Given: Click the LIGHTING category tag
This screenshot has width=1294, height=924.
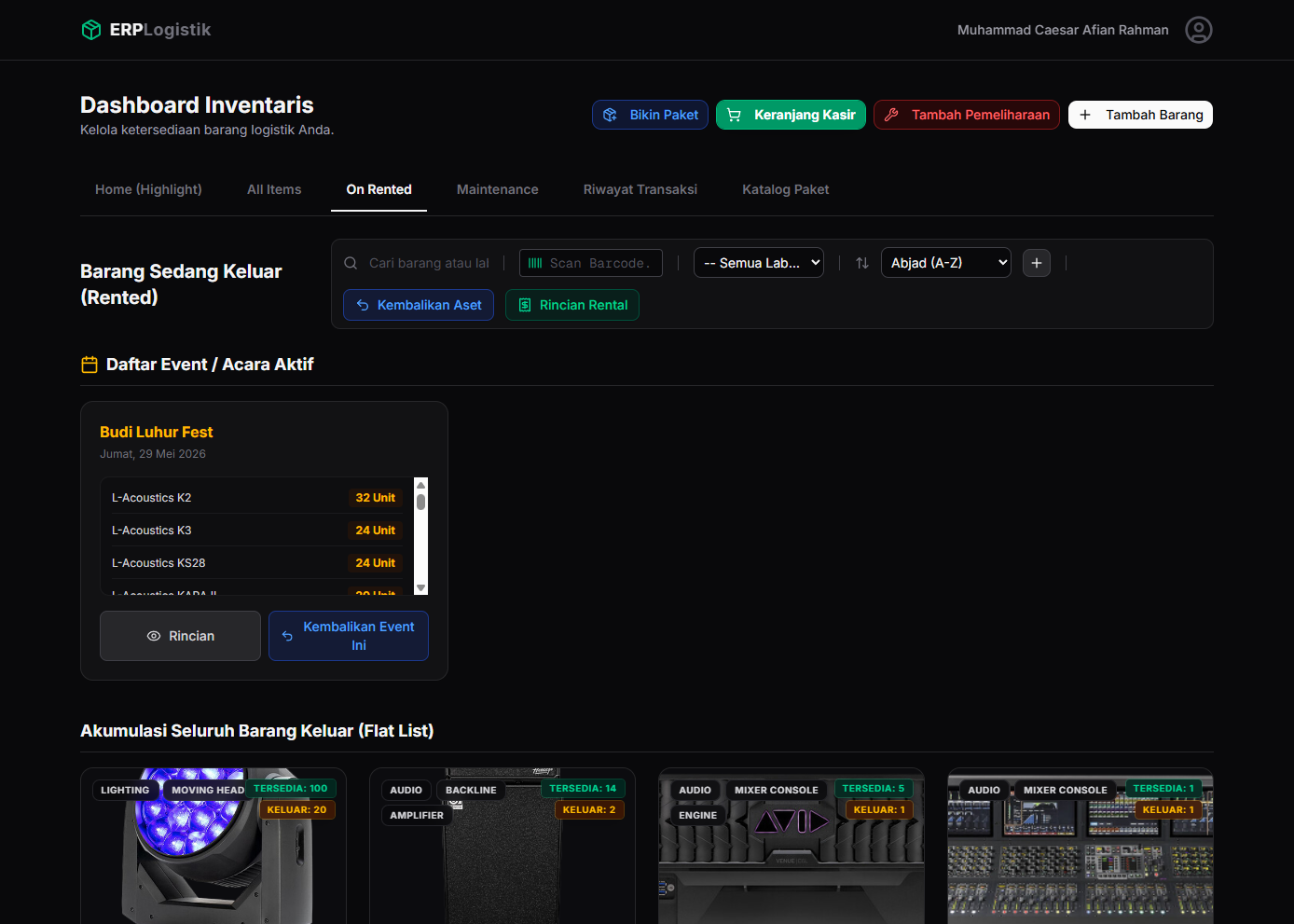Looking at the screenshot, I should tap(125, 790).
